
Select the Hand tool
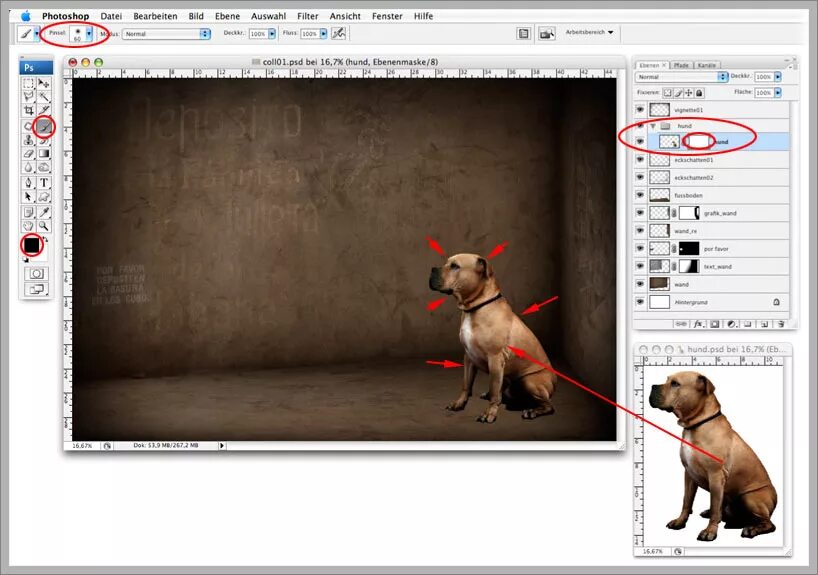point(28,226)
